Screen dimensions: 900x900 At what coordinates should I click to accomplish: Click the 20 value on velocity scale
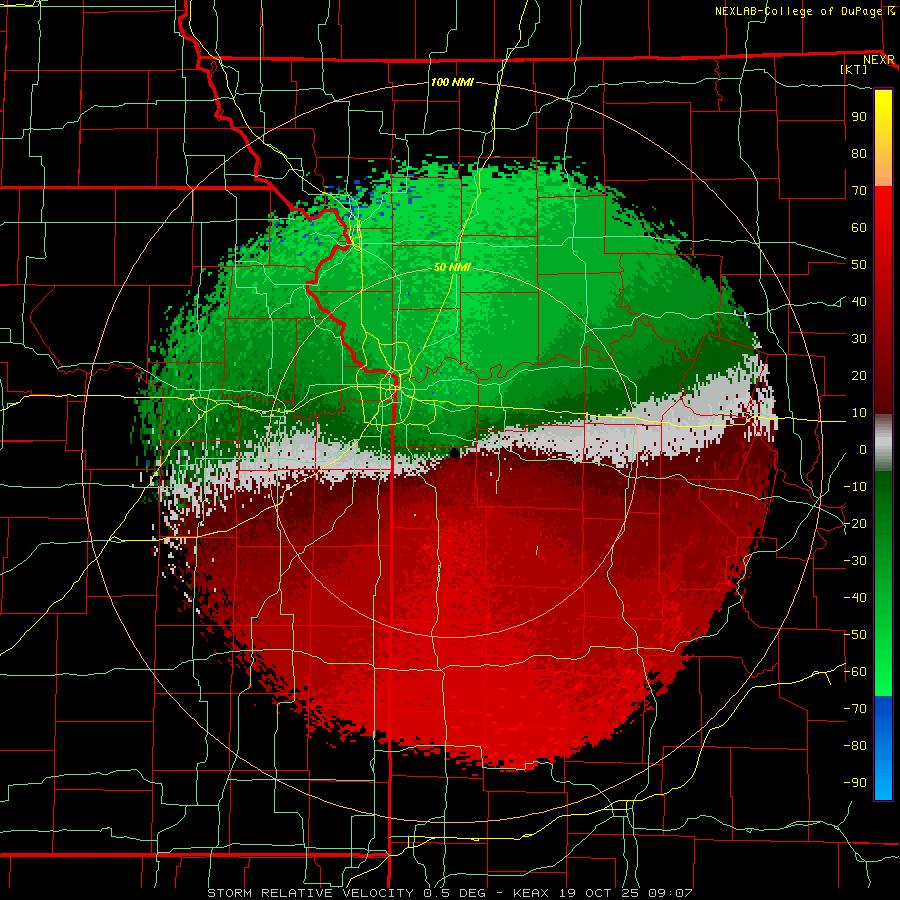859,375
